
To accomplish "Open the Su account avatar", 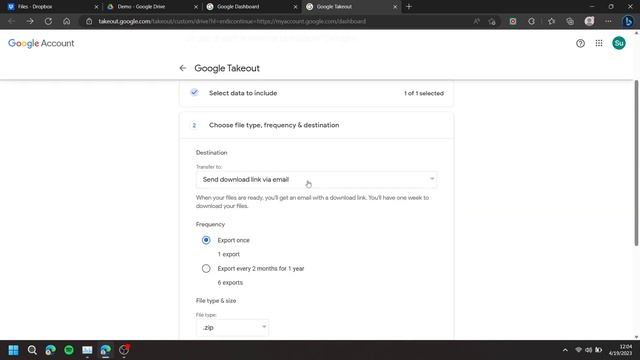I will [619, 43].
